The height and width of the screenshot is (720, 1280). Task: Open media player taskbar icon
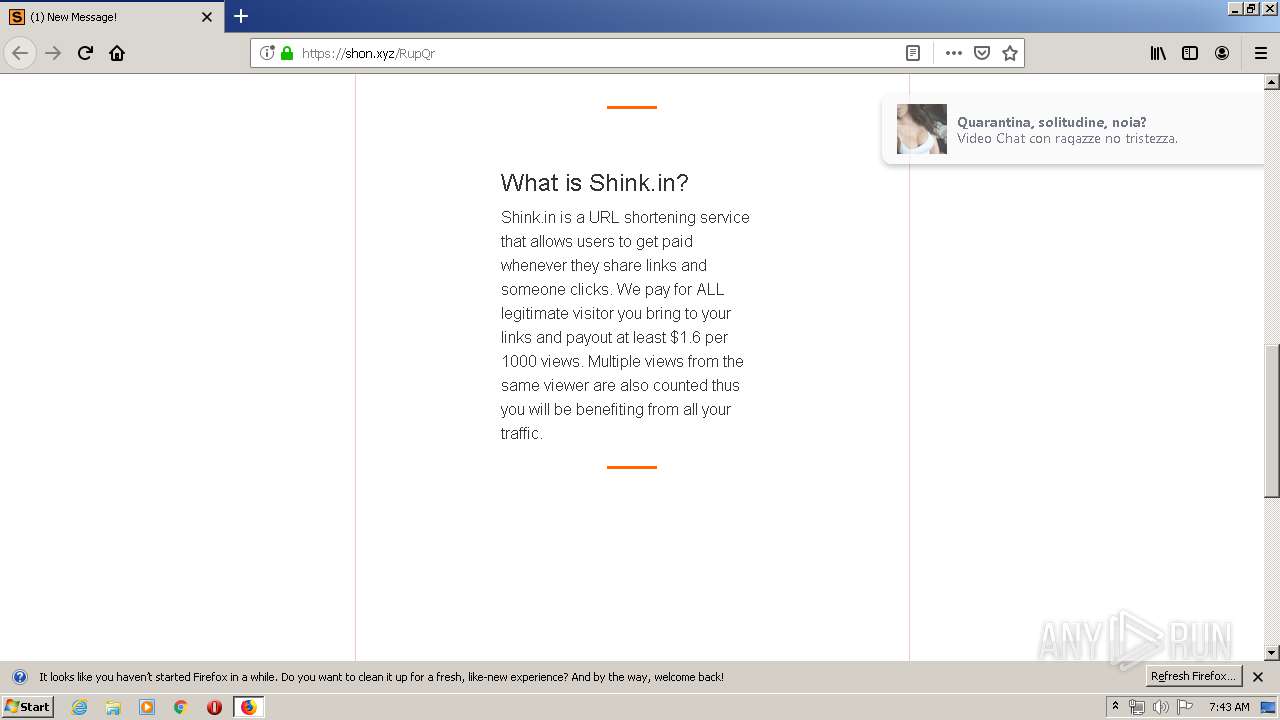[147, 707]
